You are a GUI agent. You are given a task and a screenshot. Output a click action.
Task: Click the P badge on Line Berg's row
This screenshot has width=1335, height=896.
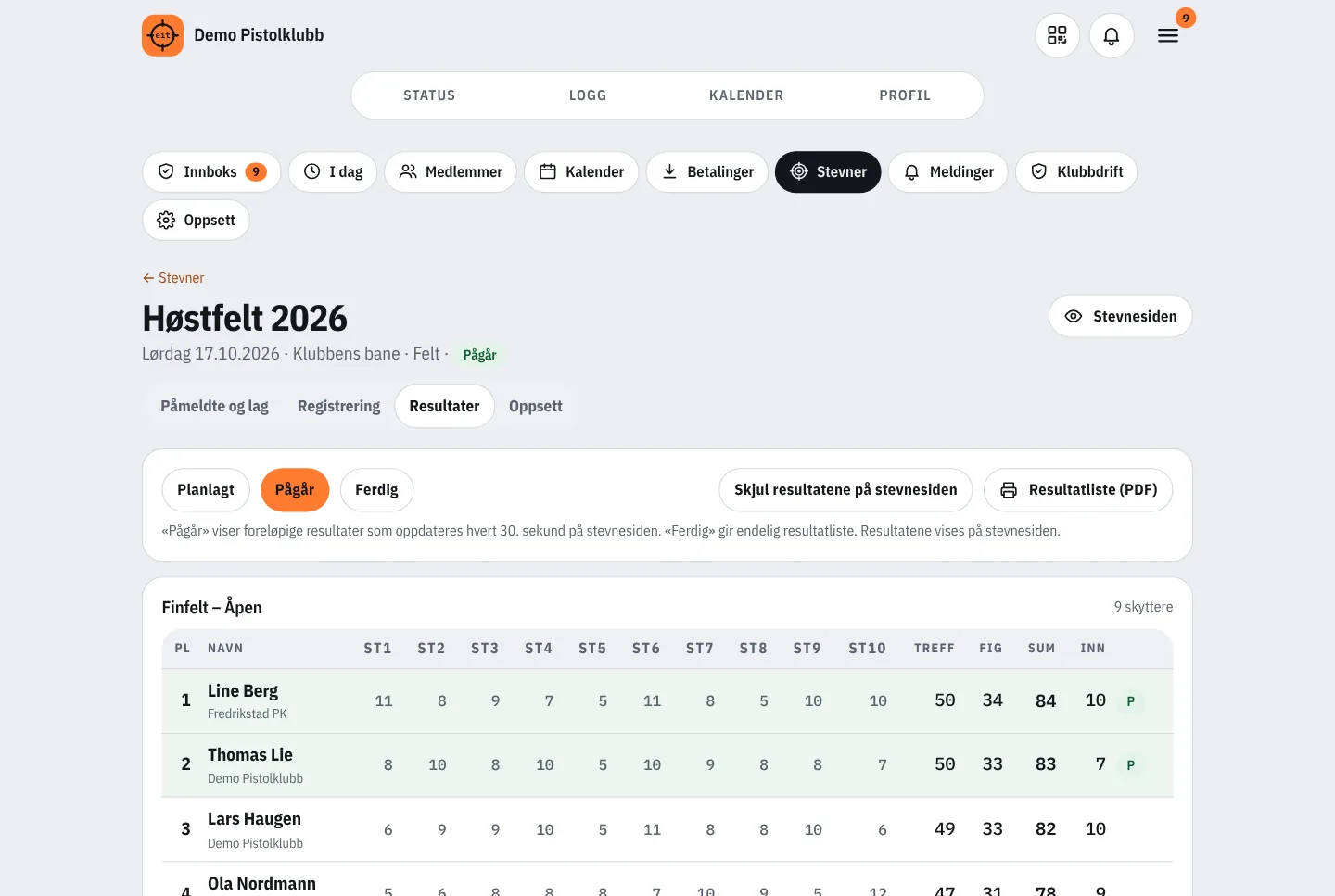coord(1130,701)
